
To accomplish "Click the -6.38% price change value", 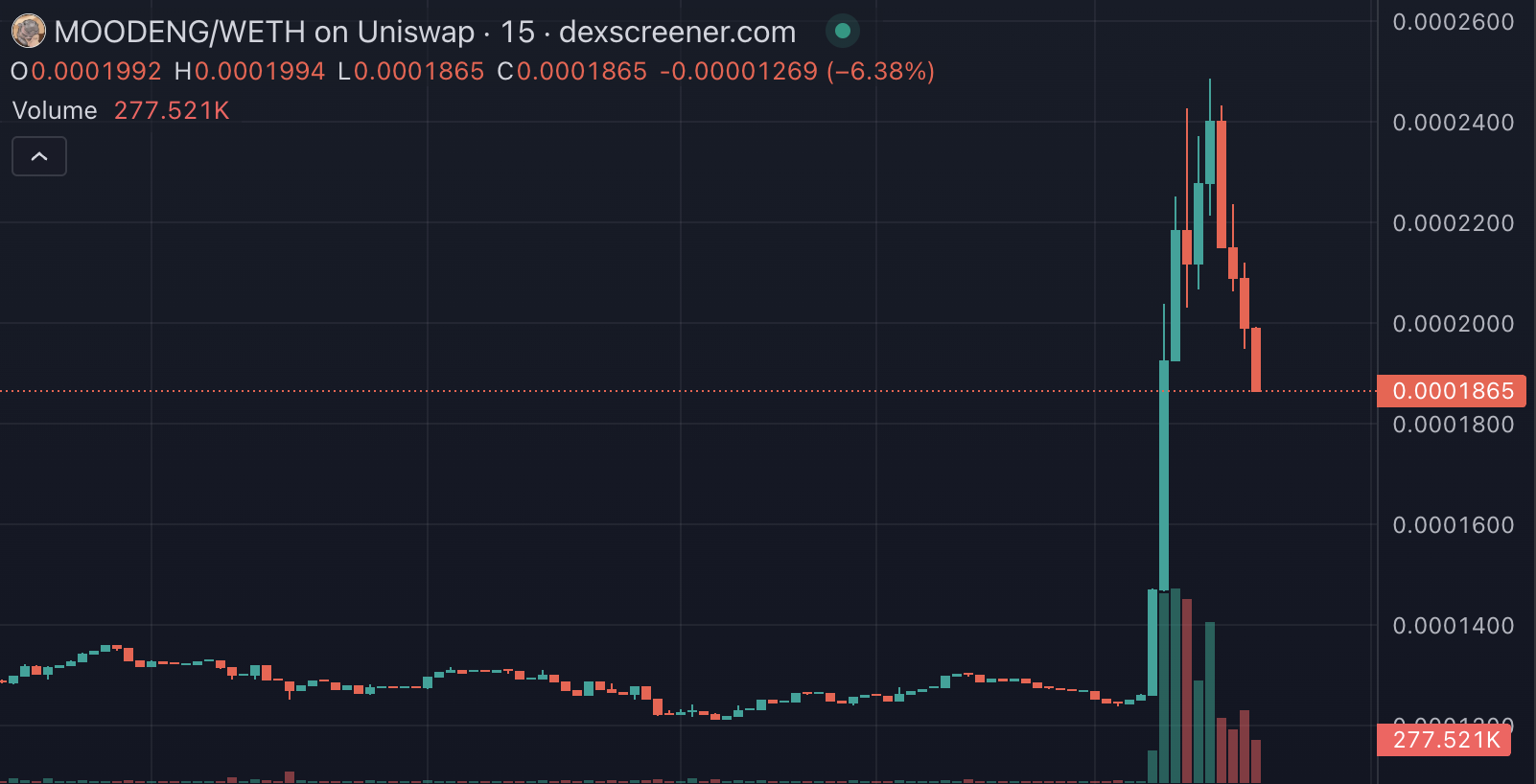I will tap(879, 71).
